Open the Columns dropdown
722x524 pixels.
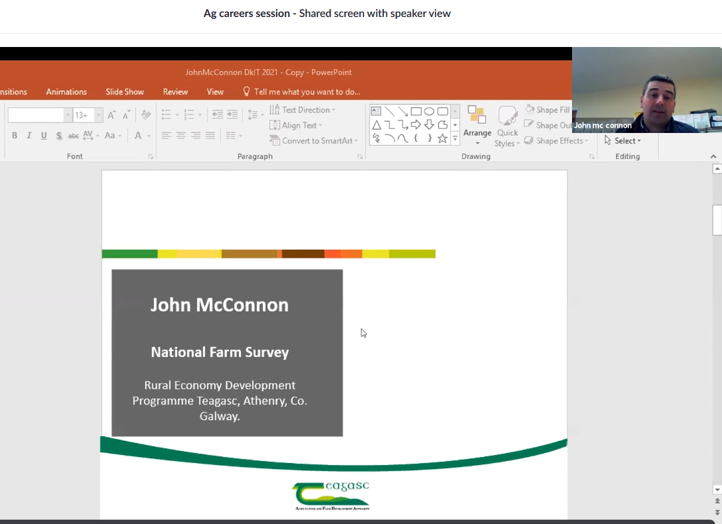(234, 135)
